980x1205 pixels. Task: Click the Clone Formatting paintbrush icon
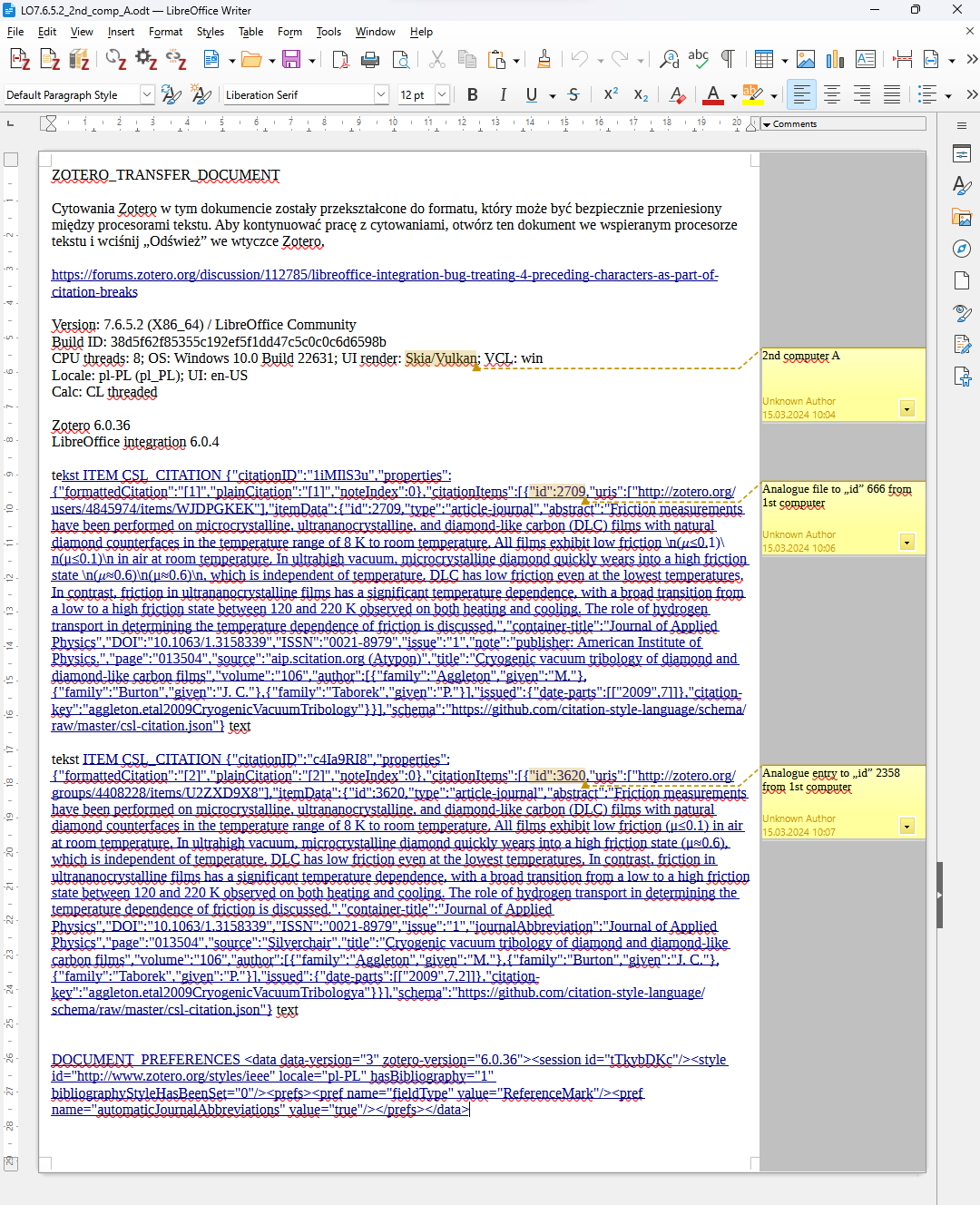(x=544, y=60)
